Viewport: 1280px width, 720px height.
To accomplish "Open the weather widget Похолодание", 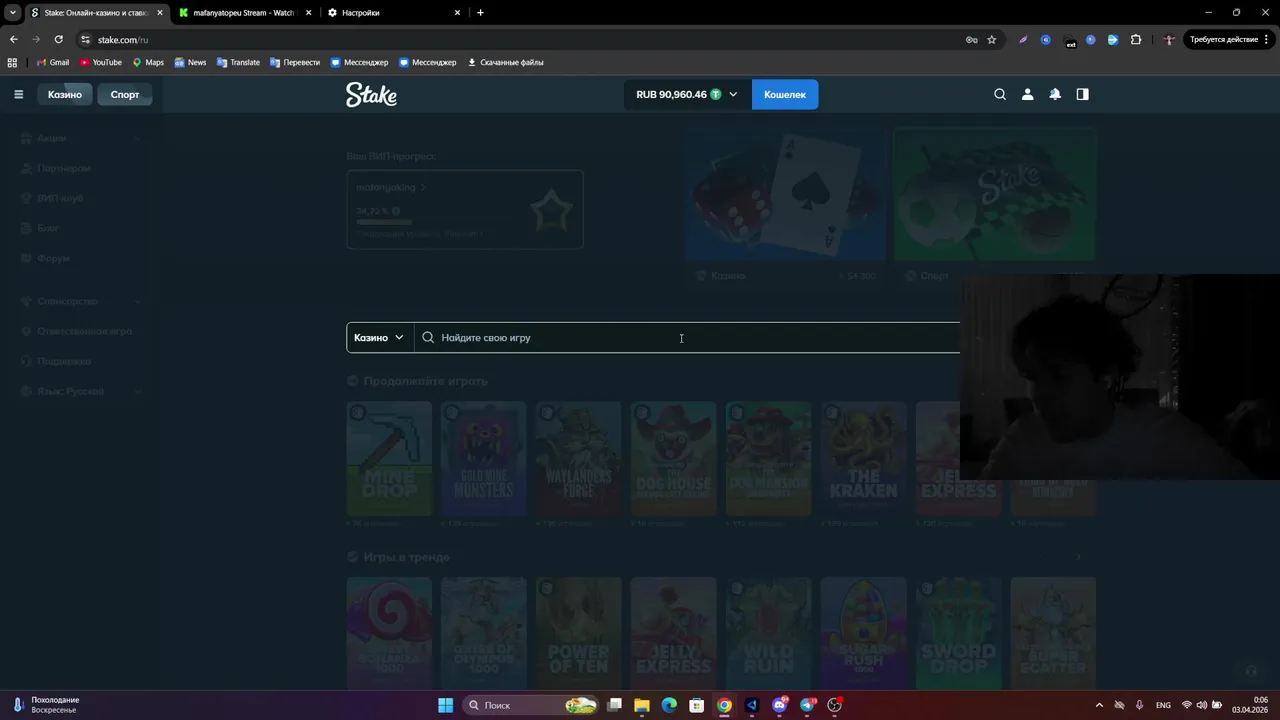I will click(x=47, y=705).
